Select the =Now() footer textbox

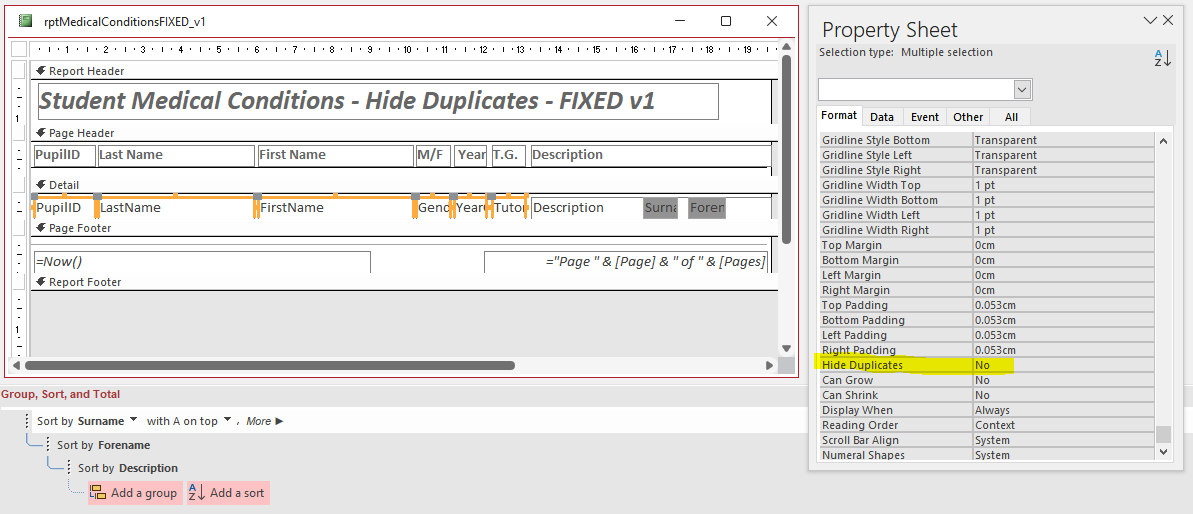click(202, 262)
